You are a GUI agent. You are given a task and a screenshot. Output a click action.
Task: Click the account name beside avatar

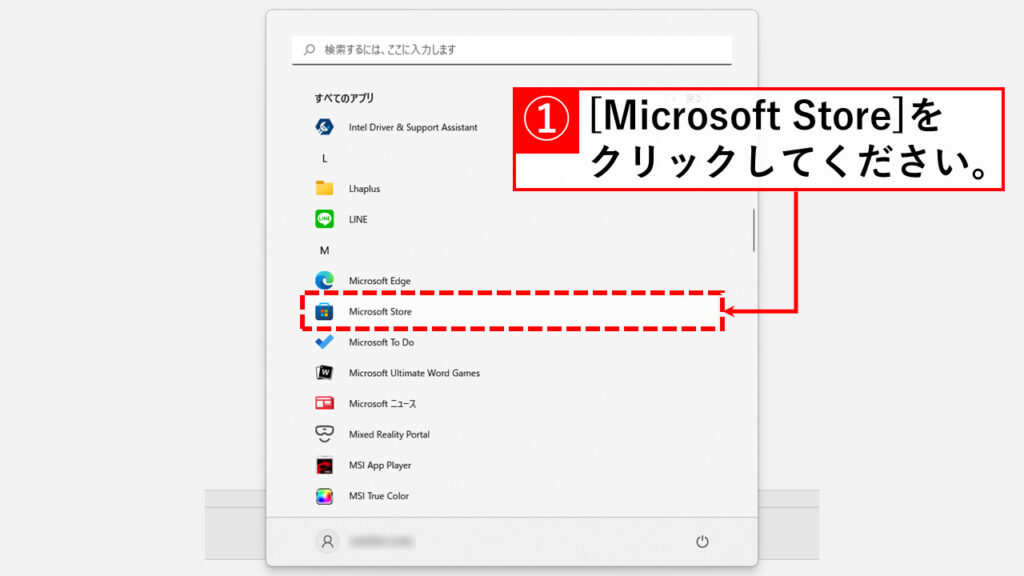tap(381, 541)
